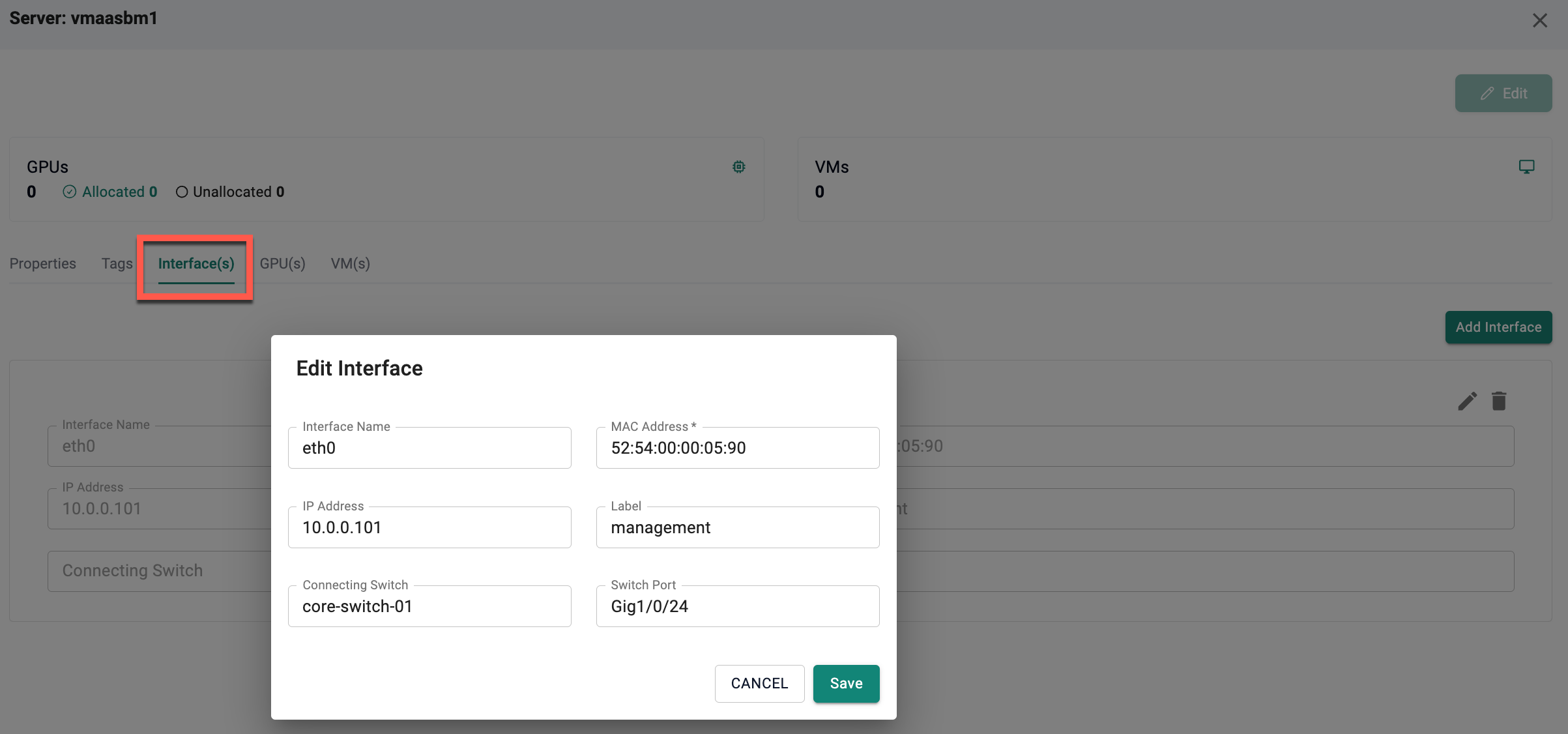Image resolution: width=1568 pixels, height=734 pixels.
Task: Click the pencil edit interface icon
Action: (x=1467, y=401)
